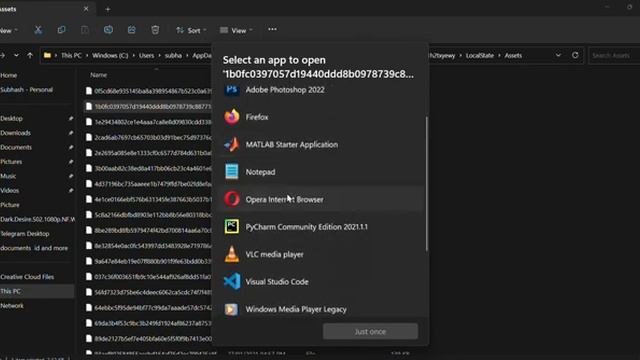
Task: Open Network in navigation pane
Action: [12, 305]
